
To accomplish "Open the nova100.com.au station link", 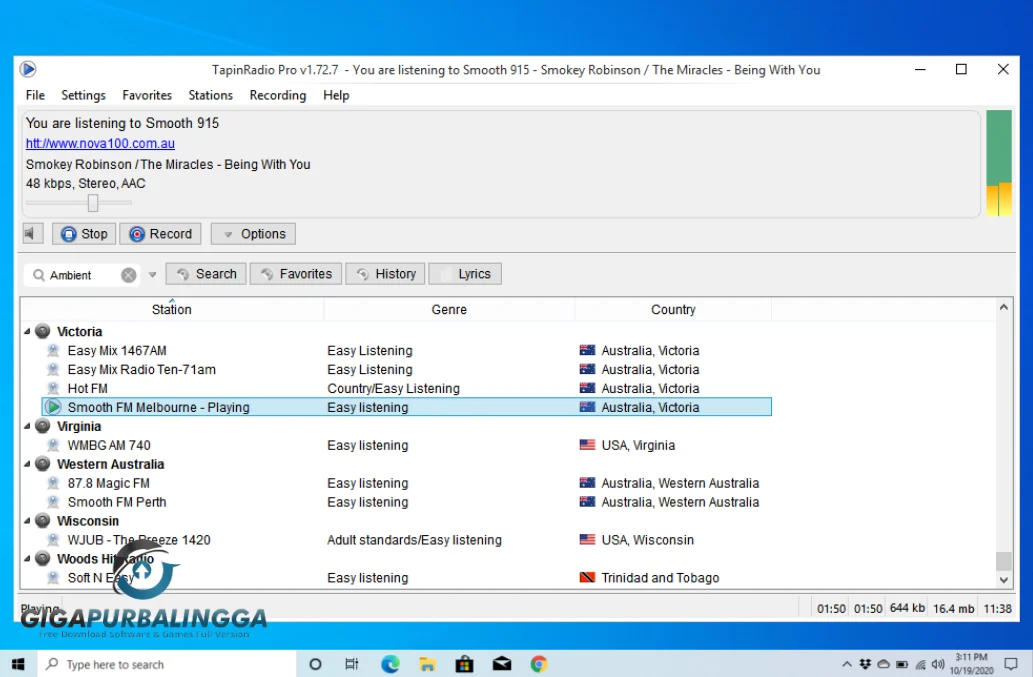I will click(100, 143).
